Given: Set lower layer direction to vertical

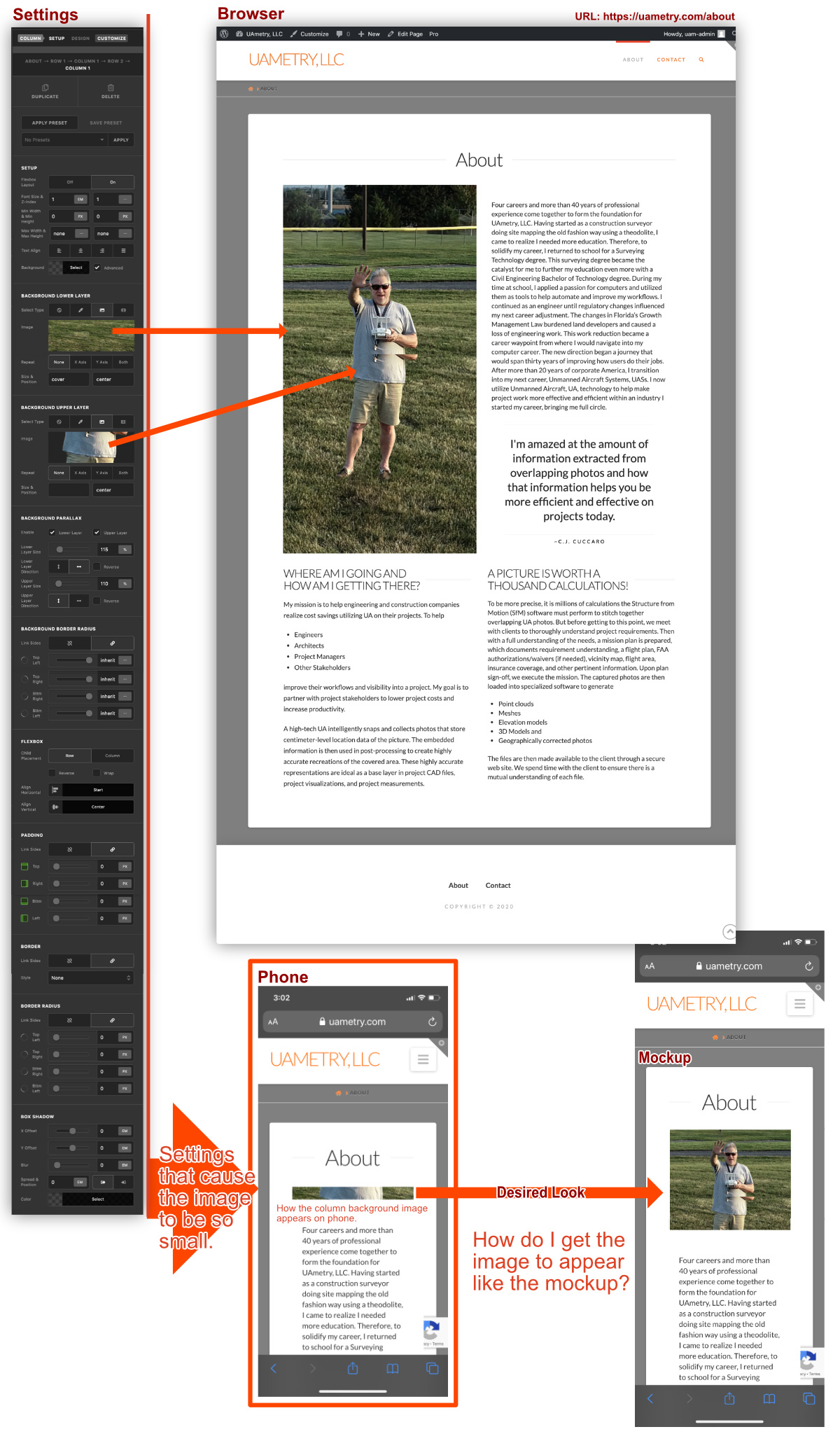Looking at the screenshot, I should click(59, 566).
